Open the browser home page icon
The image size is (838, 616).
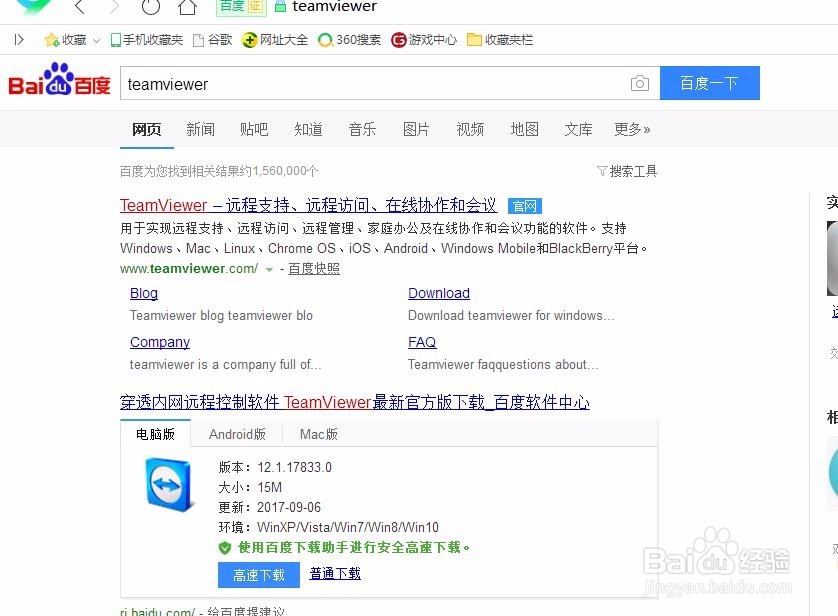click(x=185, y=7)
